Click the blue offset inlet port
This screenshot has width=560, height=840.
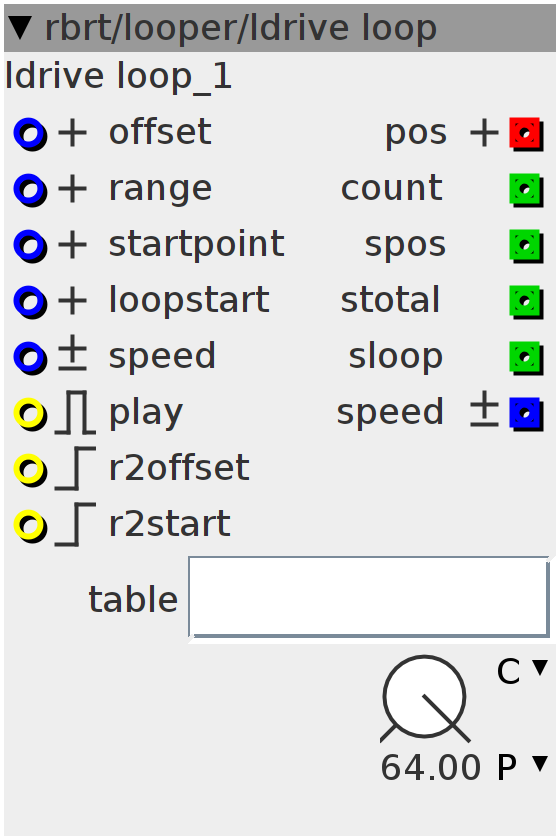(30, 133)
